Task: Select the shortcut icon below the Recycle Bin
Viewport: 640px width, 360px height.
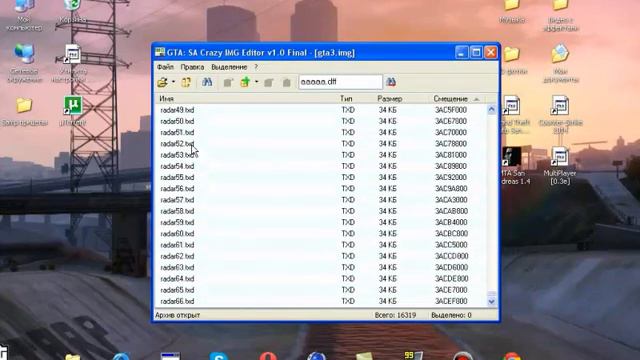Action: 72,63
